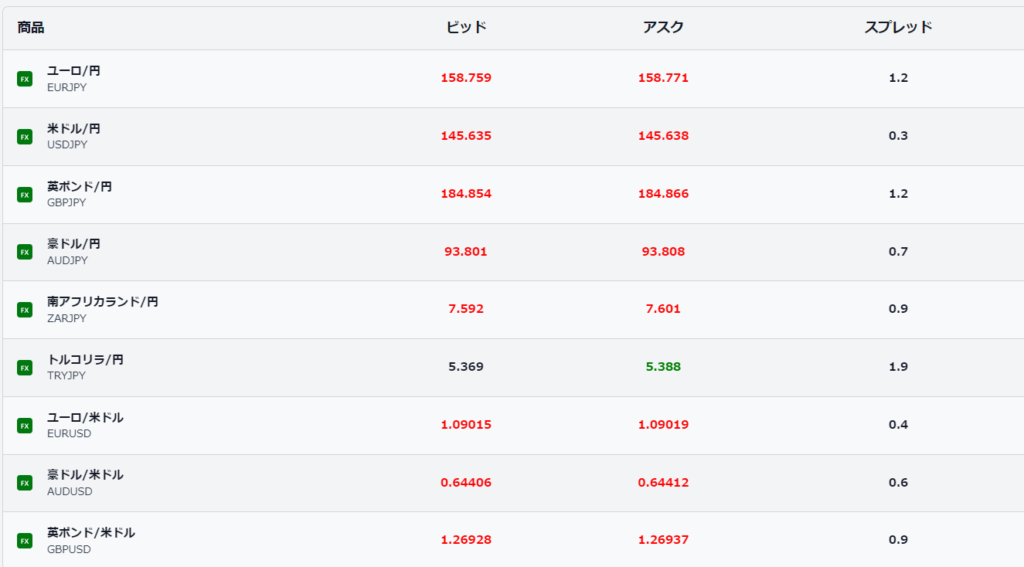Click the FX icon beside ZARJPY

[x=25, y=310]
